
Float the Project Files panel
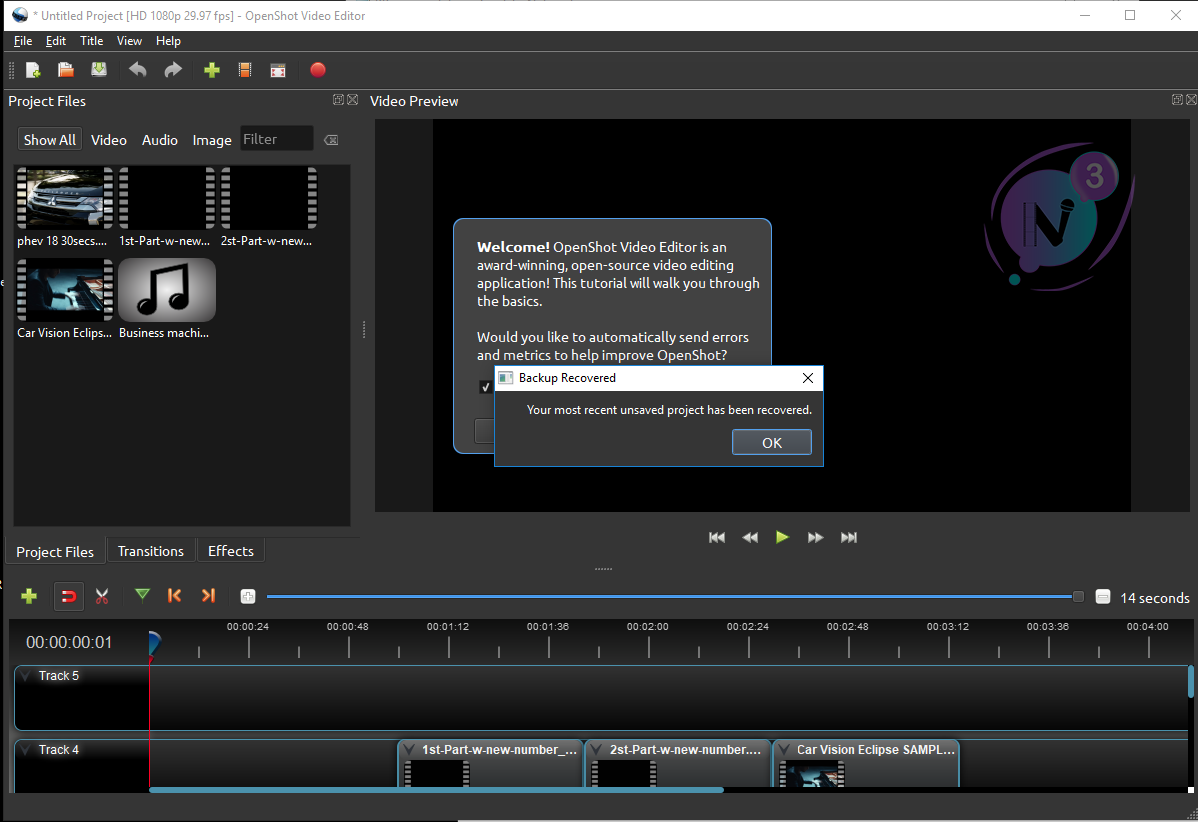click(x=338, y=100)
